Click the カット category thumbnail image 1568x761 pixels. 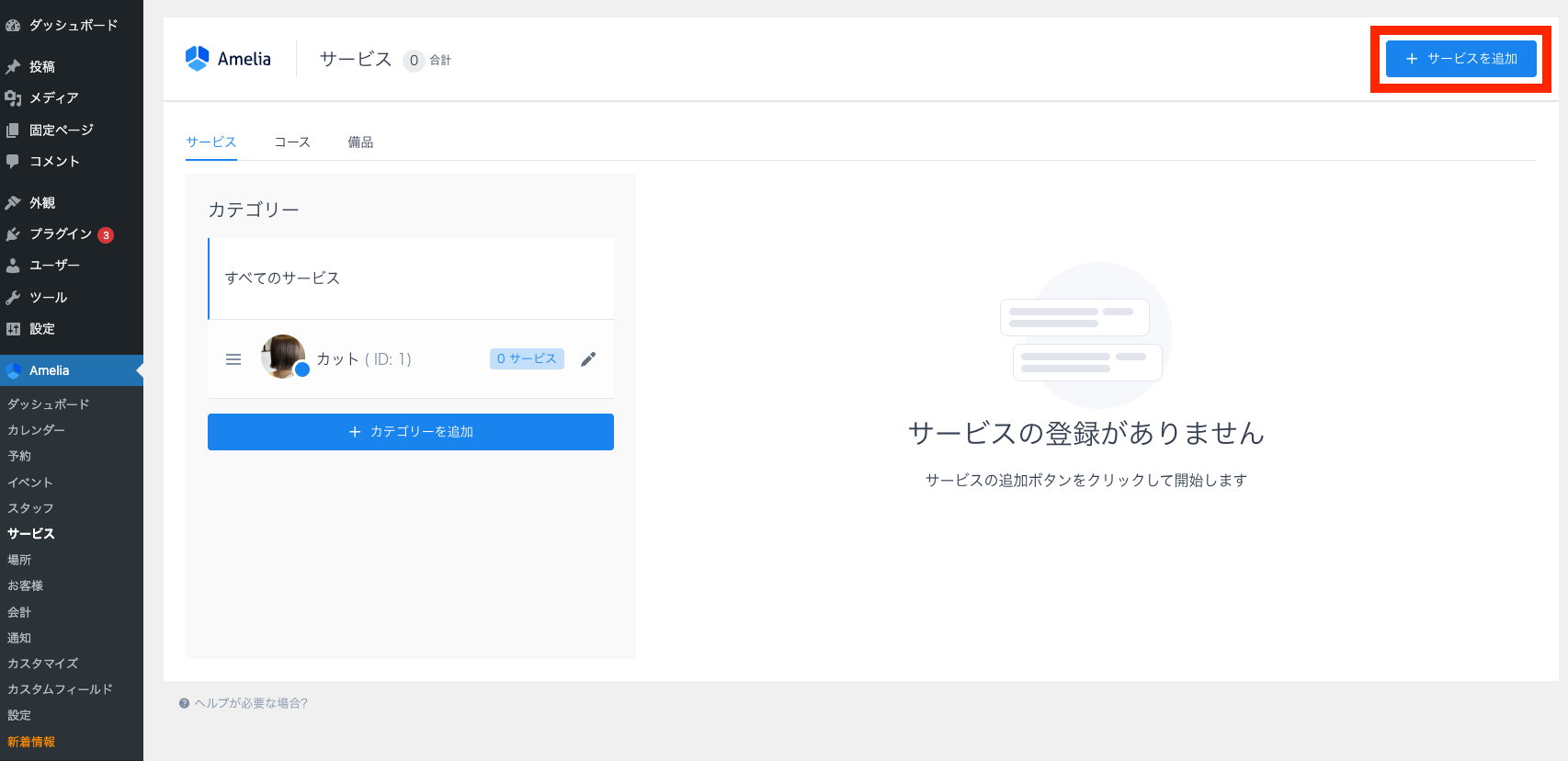283,357
